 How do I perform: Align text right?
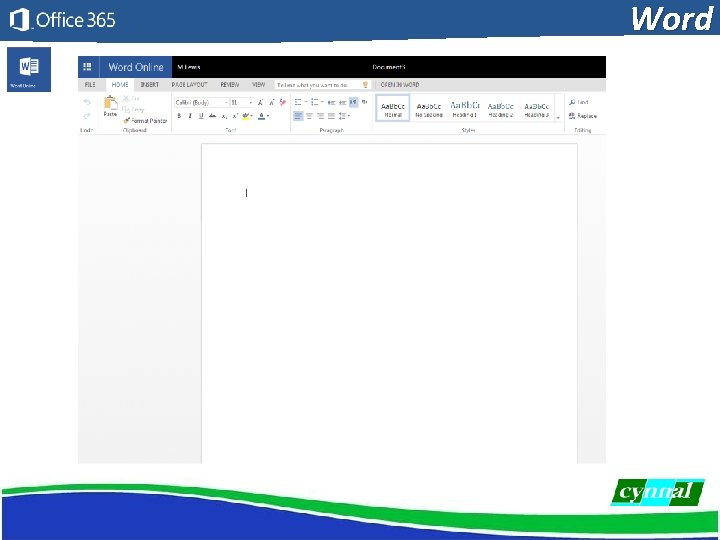(x=321, y=116)
